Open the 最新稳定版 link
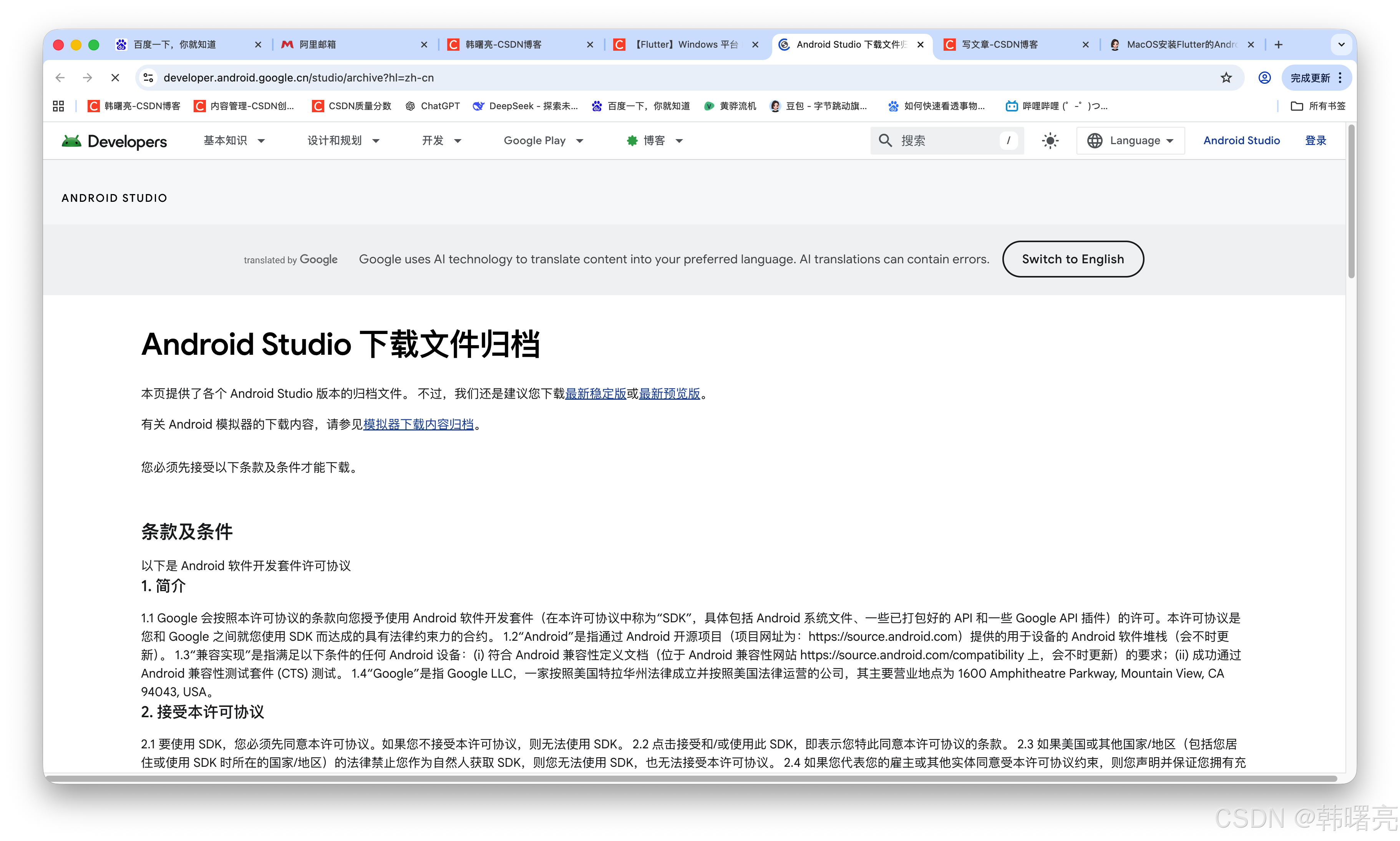This screenshot has width=1400, height=841. pos(596,393)
